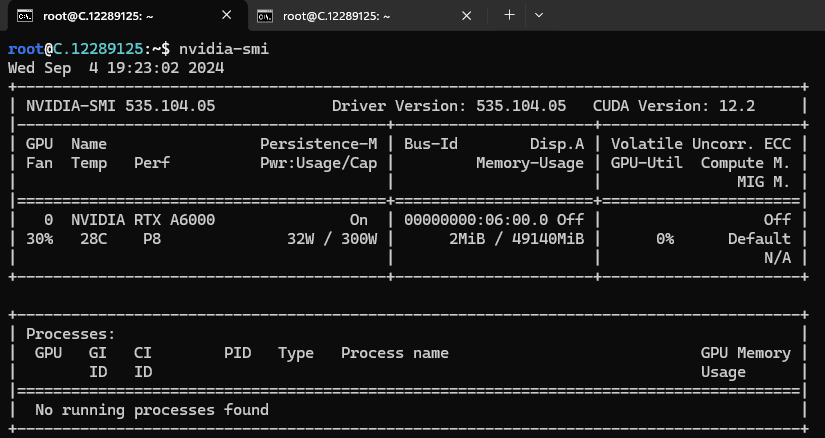Screen dimensions: 825x438
Task: Click the performance state 'P8'
Action: tap(152, 238)
